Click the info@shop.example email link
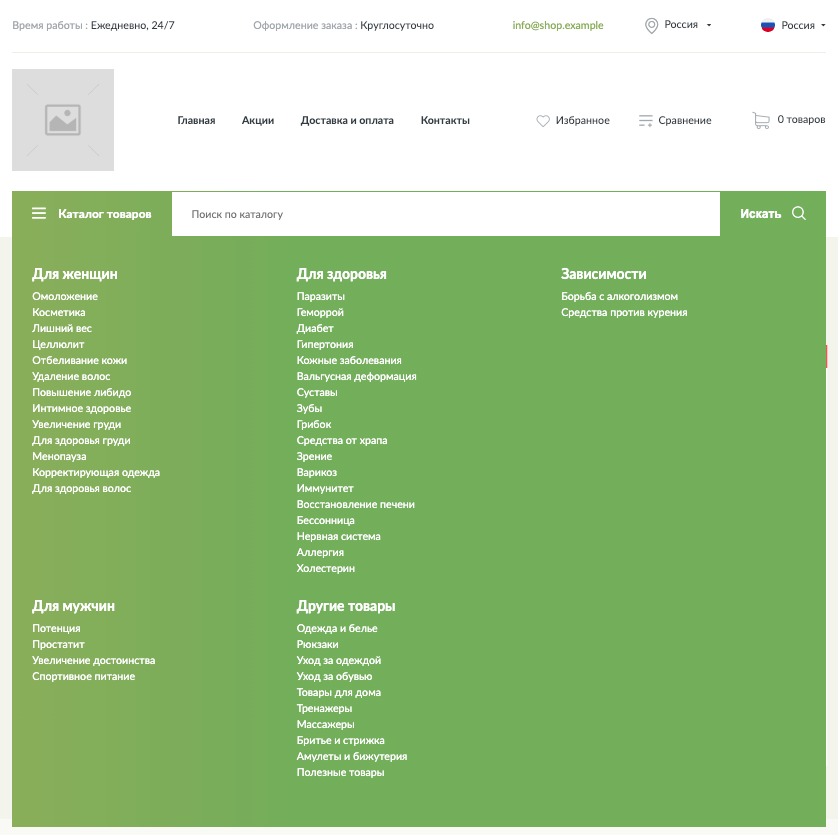The image size is (838, 835). (x=558, y=26)
